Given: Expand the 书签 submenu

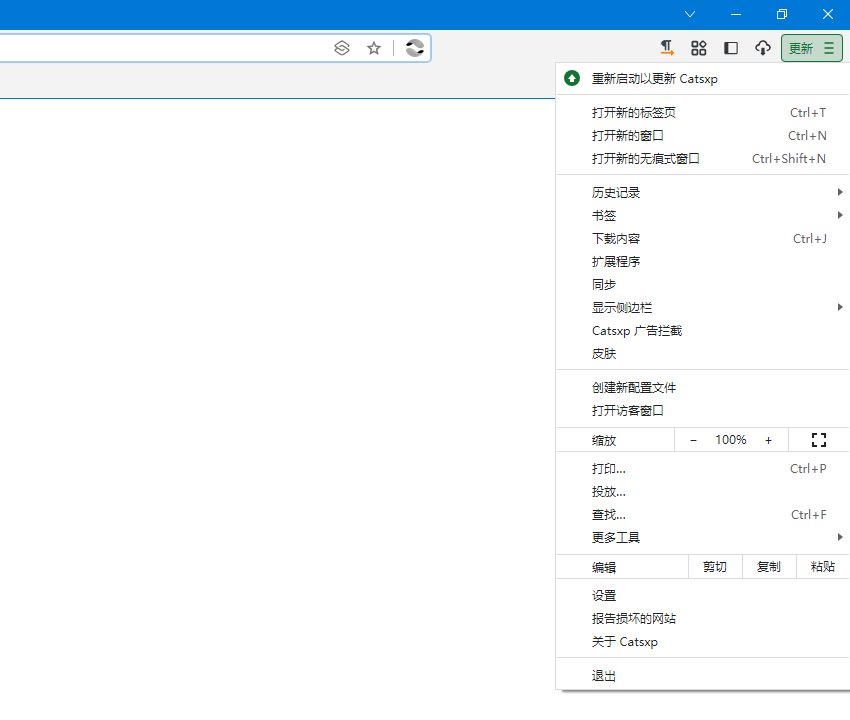Looking at the screenshot, I should (x=703, y=216).
